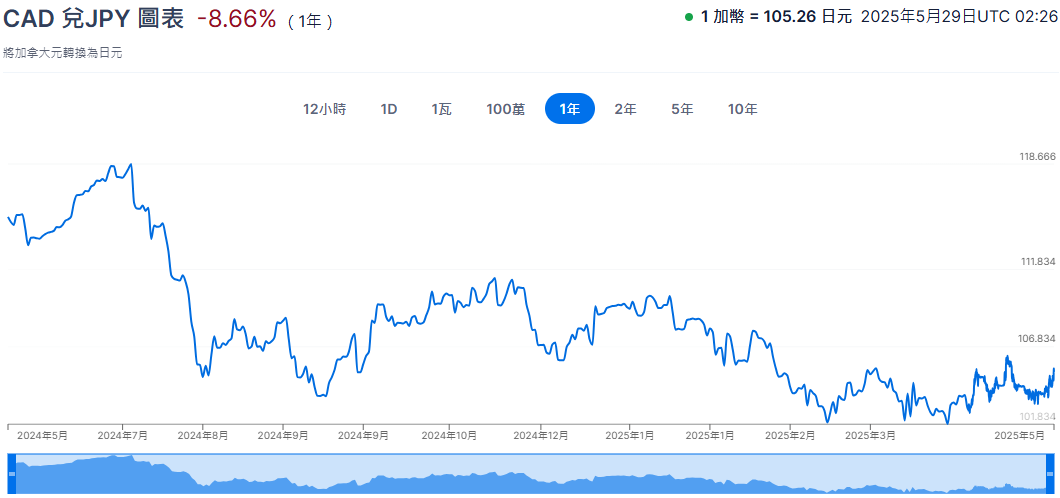Click the 2024年8月 x-axis label

tap(203, 436)
